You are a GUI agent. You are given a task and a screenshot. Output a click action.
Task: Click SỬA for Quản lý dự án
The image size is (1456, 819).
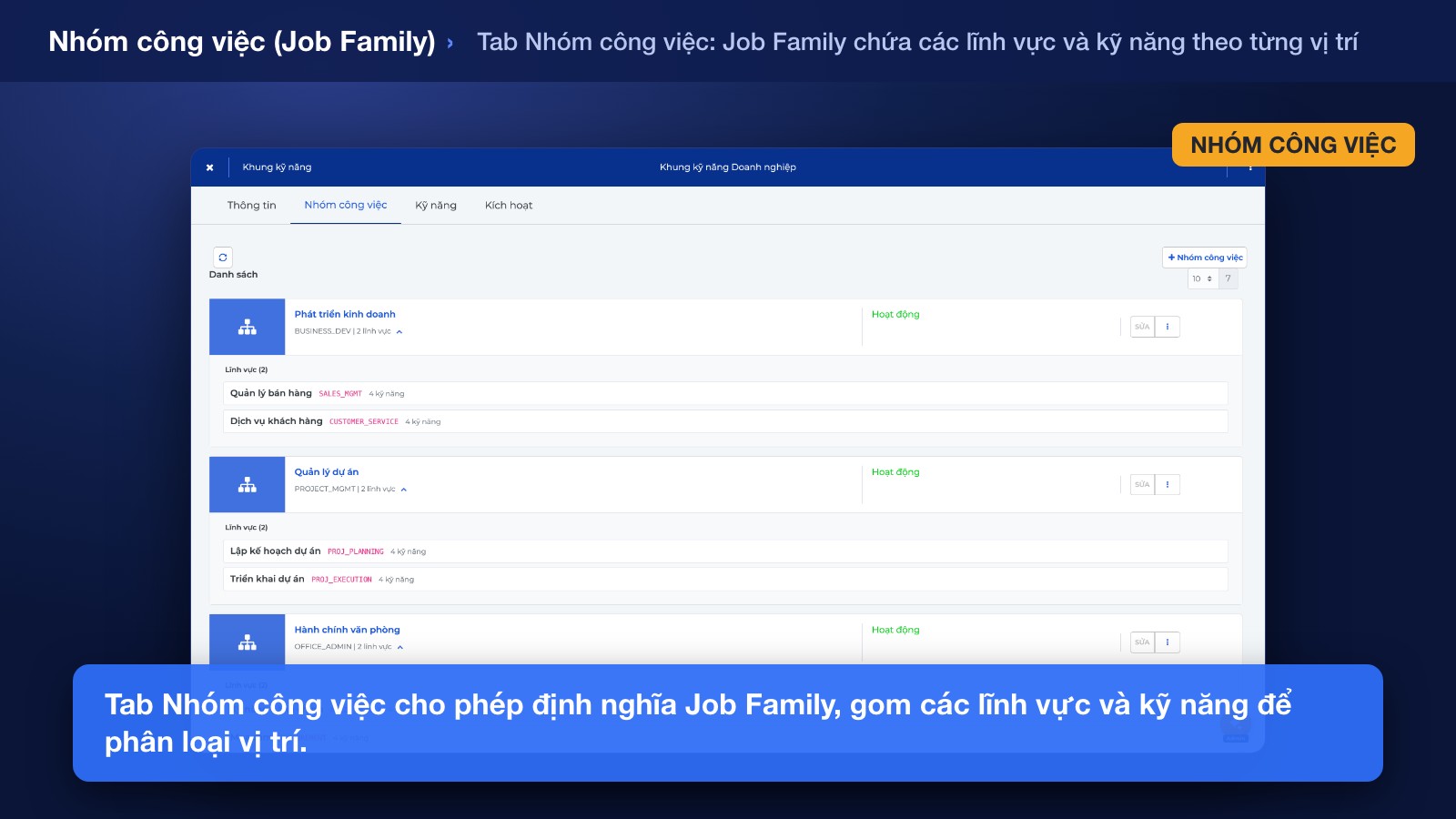[1142, 484]
